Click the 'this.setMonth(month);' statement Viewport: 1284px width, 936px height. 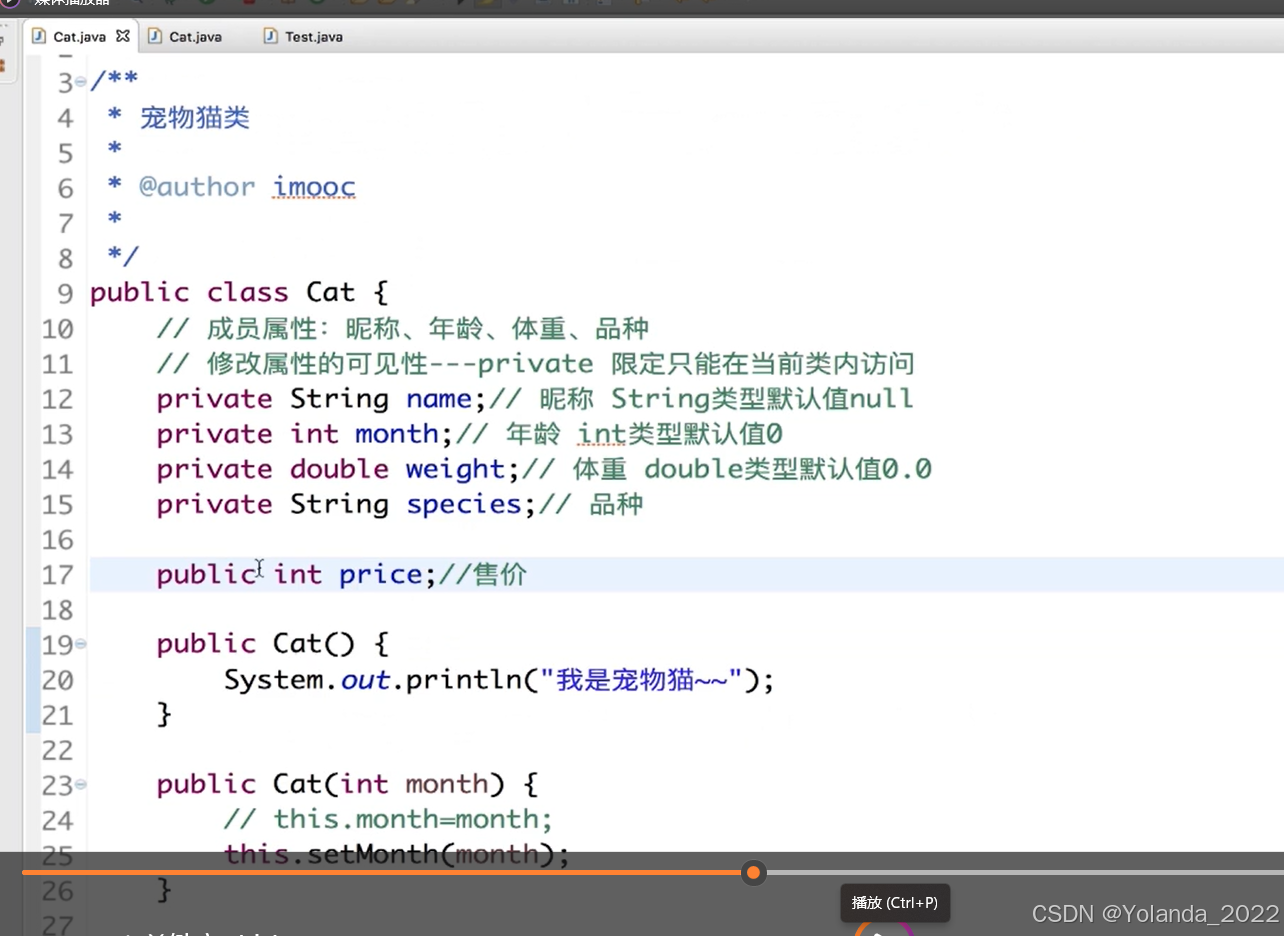tap(396, 854)
